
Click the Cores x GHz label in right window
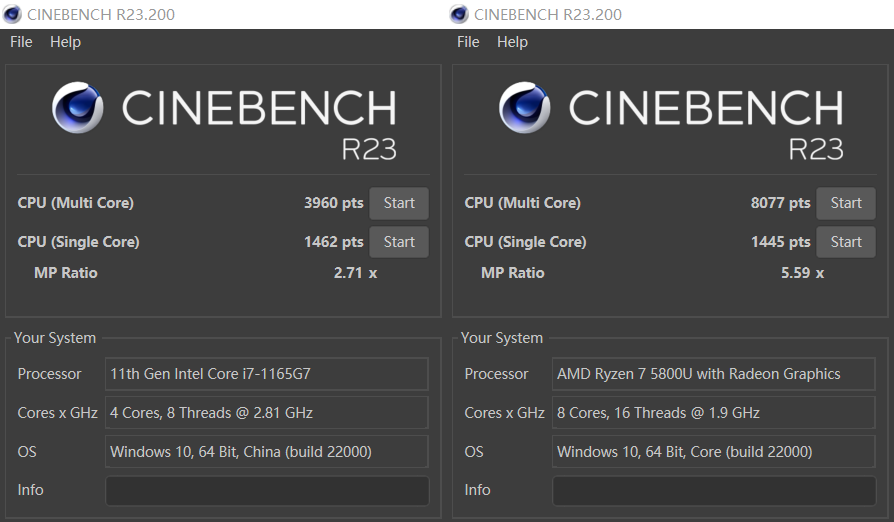(x=505, y=413)
